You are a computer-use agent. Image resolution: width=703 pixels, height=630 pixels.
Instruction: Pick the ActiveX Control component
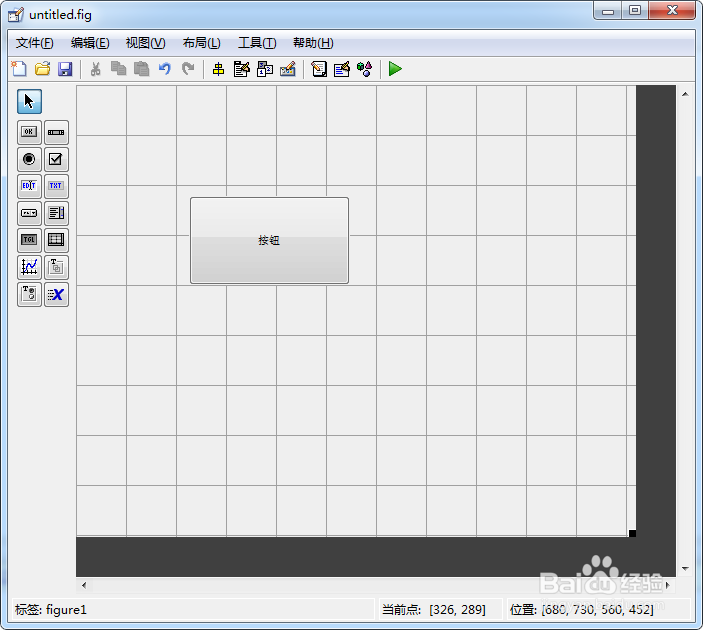click(56, 294)
